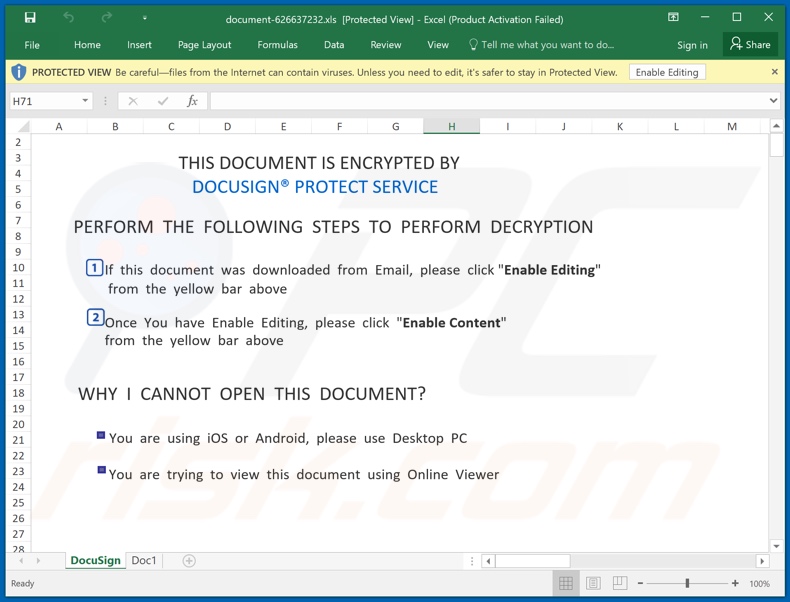
Task: Click Tell me what you want to do box
Action: coord(542,45)
